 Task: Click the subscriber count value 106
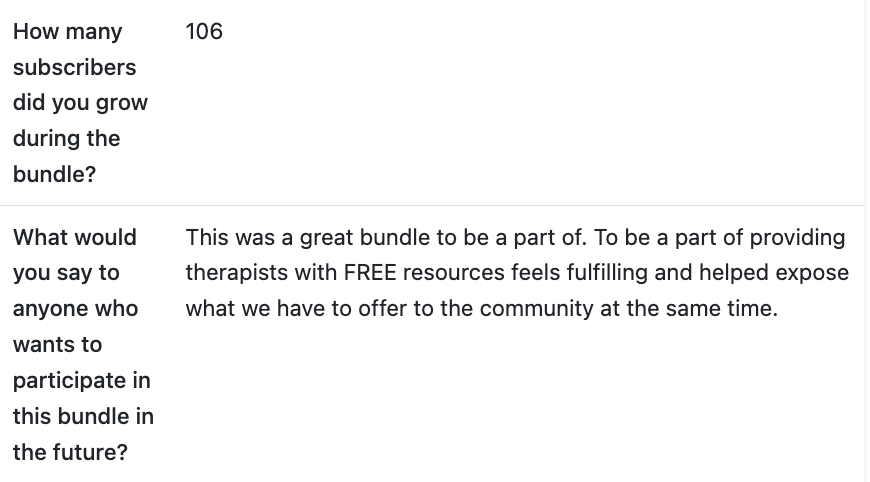click(204, 32)
